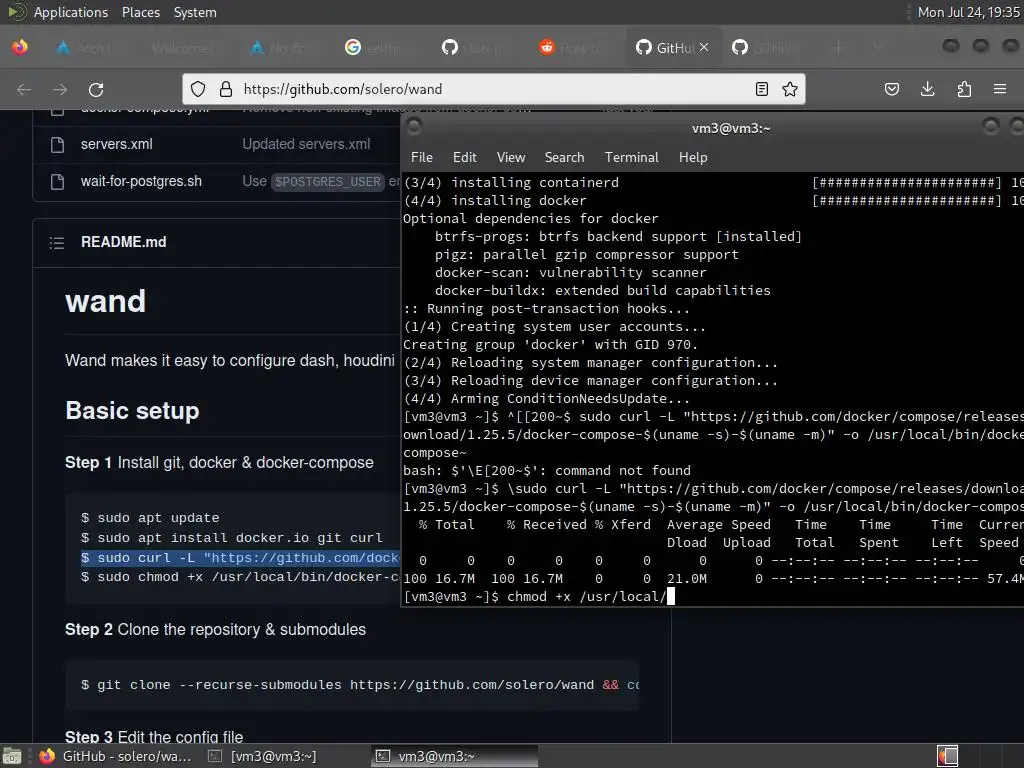
Task: Click the git clone command line
Action: coord(359,685)
